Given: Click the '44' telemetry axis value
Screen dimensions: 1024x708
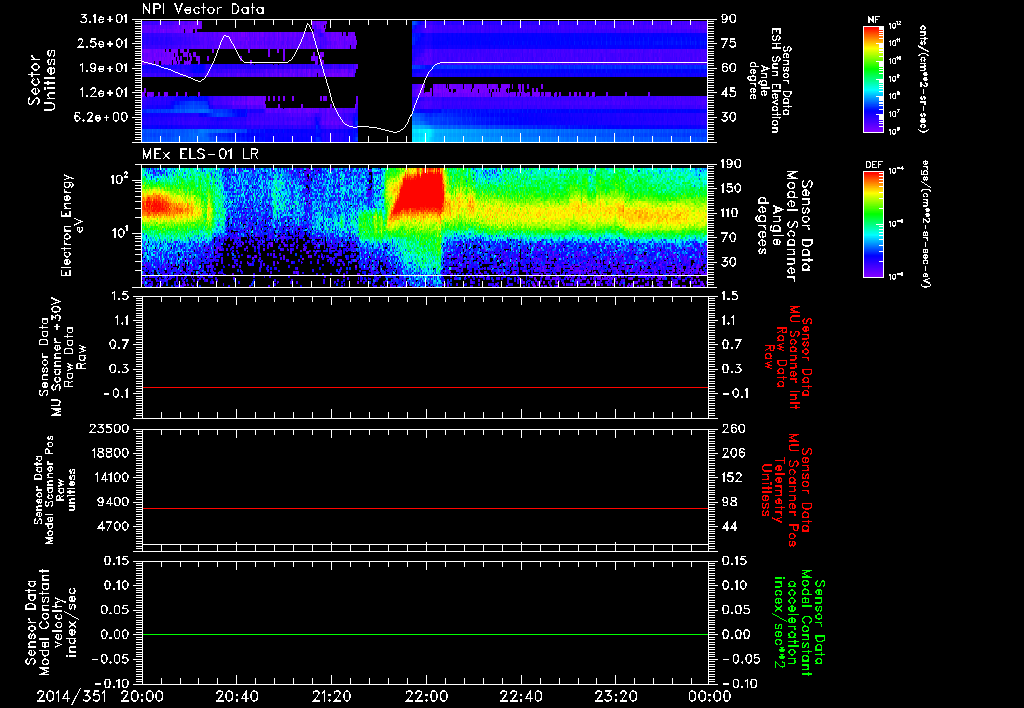Looking at the screenshot, I should click(x=729, y=526).
